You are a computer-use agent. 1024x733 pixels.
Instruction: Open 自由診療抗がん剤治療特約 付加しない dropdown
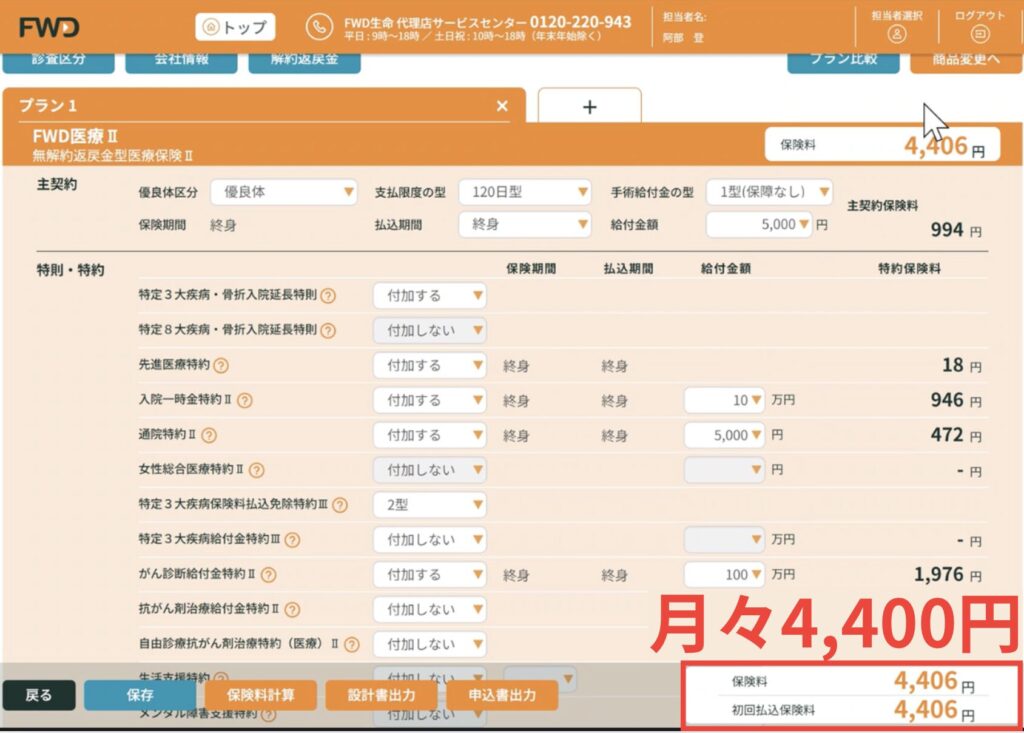(x=430, y=645)
